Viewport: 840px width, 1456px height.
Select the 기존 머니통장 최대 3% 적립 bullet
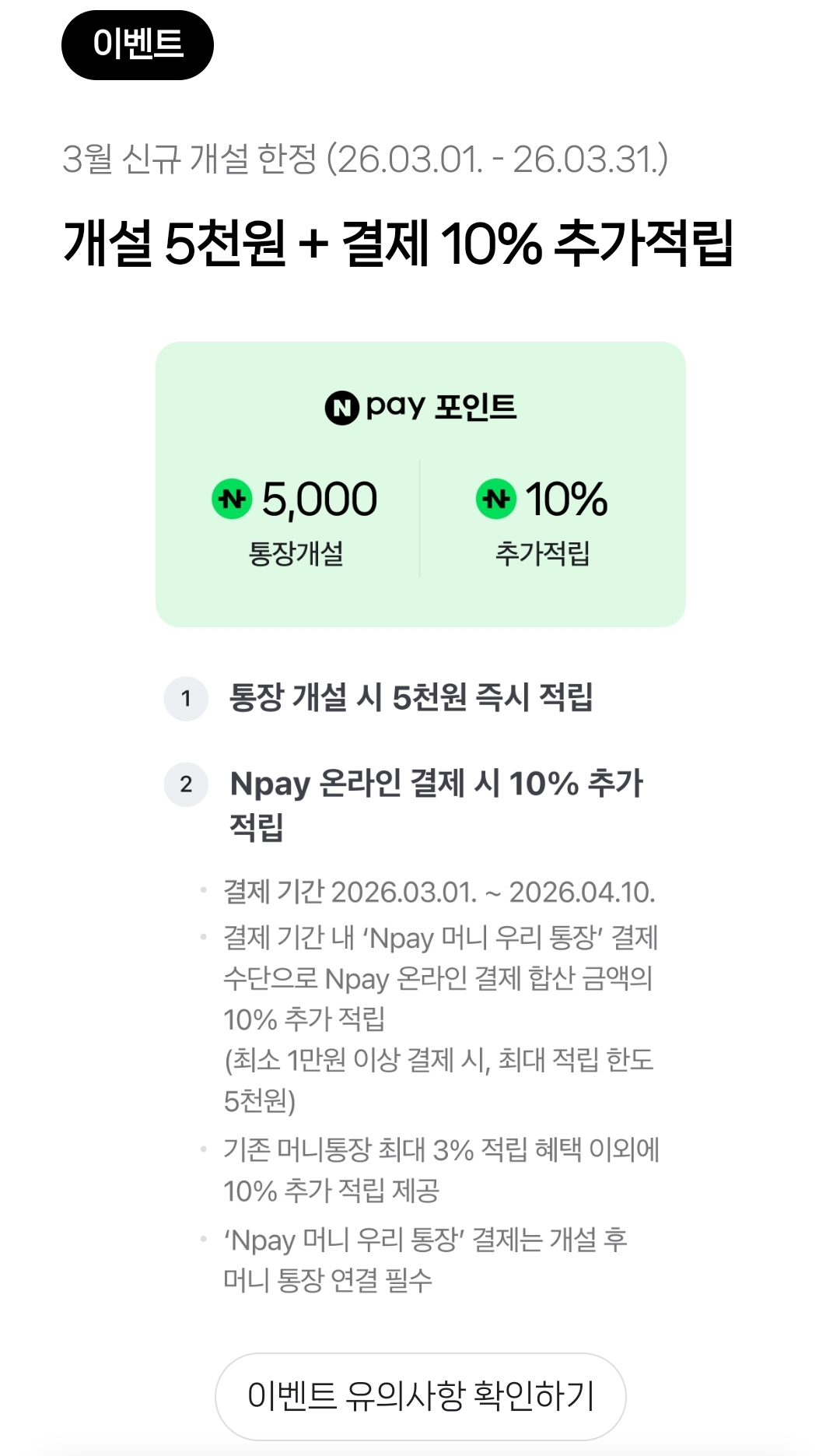(441, 1170)
